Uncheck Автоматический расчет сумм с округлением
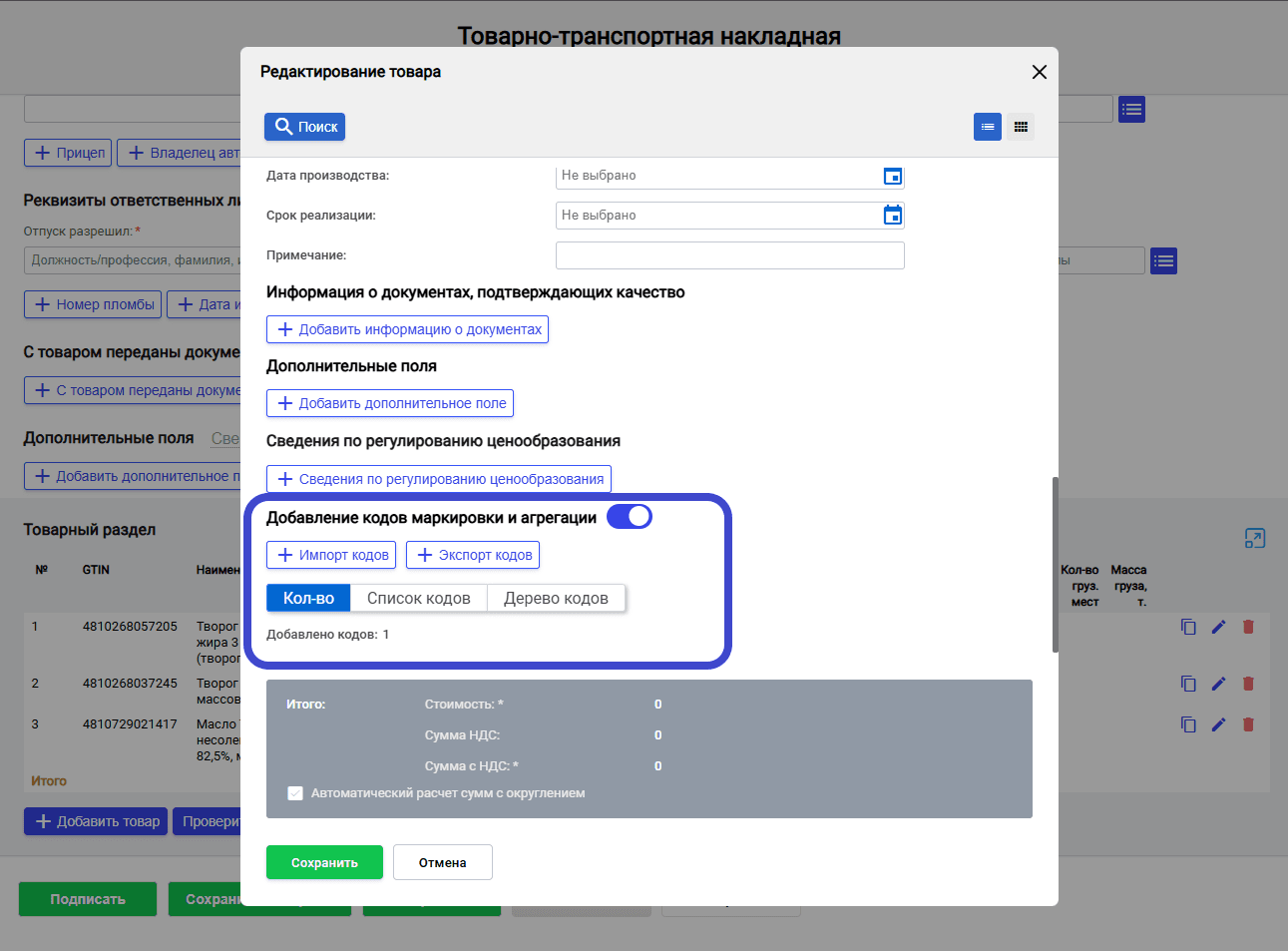 [x=295, y=793]
